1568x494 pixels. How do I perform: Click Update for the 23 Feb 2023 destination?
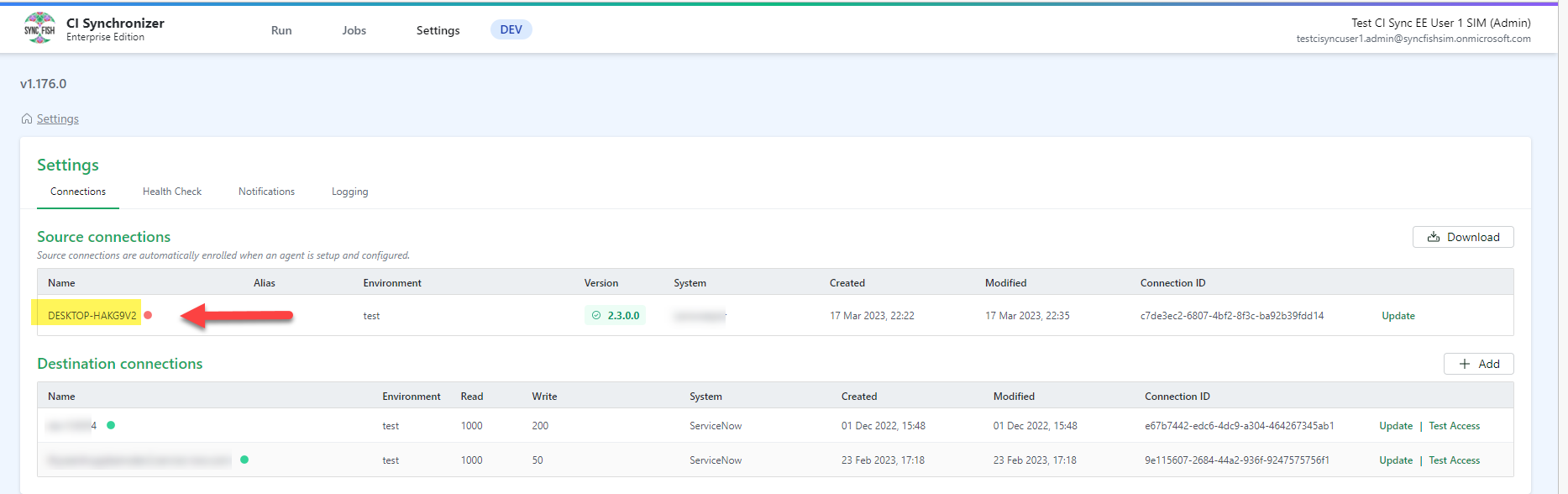(1396, 460)
